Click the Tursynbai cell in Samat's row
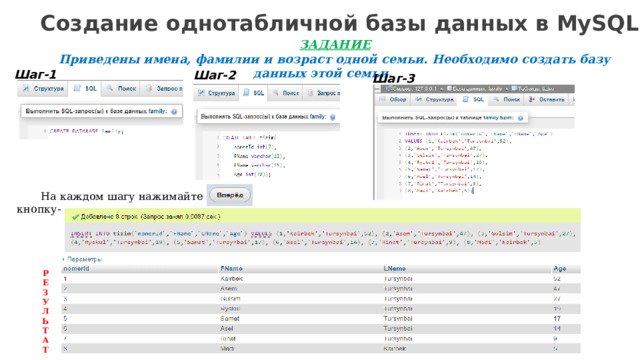The image size is (640, 360). tap(398, 319)
